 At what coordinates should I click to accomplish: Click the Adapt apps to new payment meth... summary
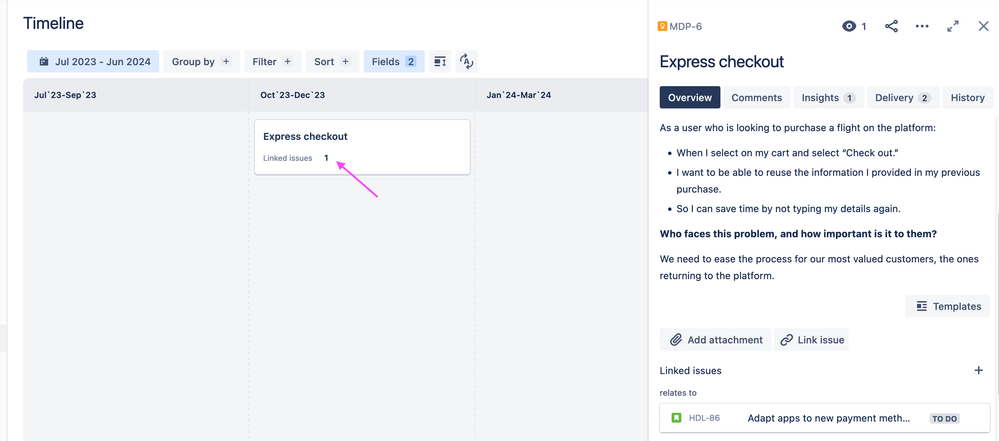coord(828,419)
